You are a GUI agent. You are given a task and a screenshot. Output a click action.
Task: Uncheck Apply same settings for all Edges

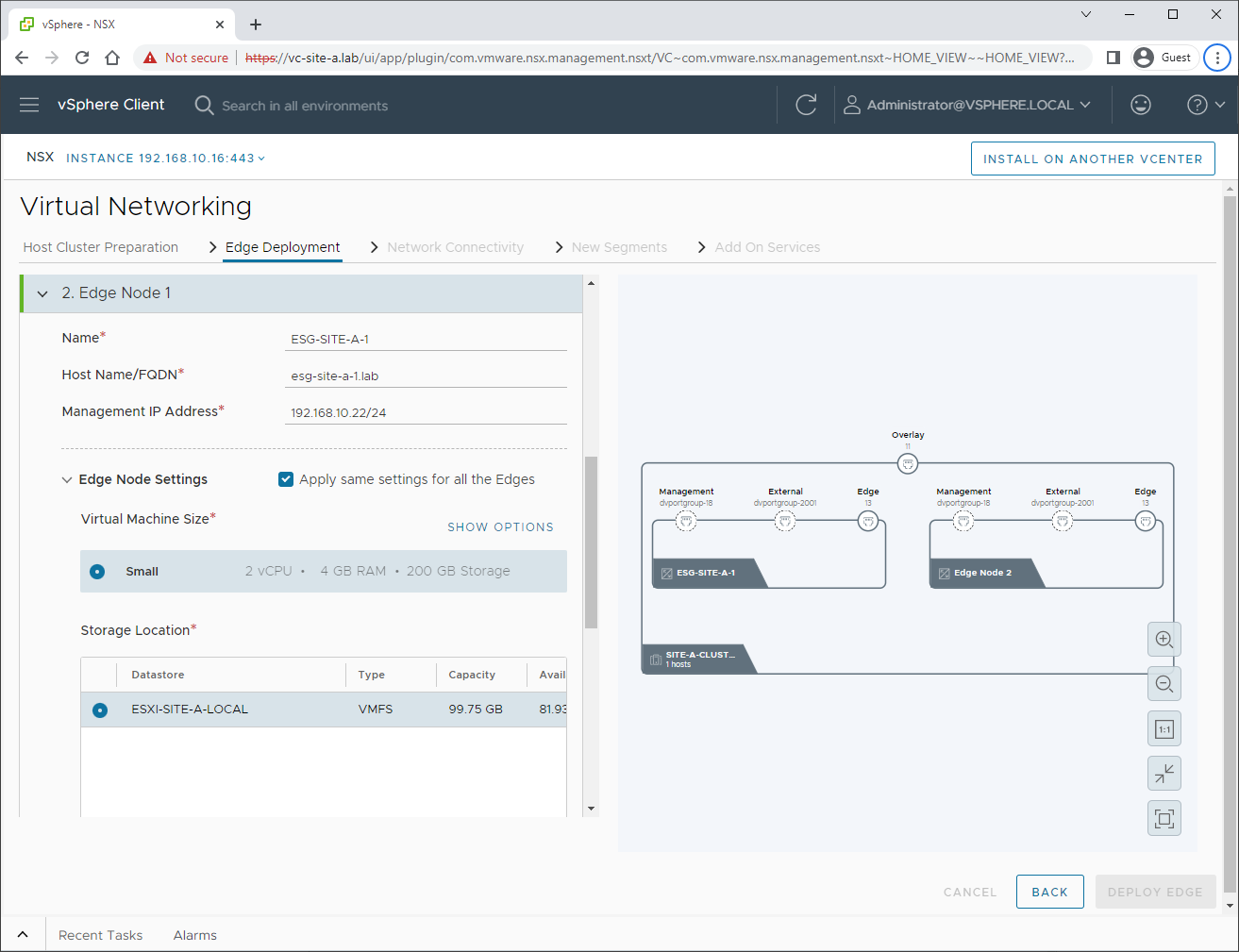[286, 479]
